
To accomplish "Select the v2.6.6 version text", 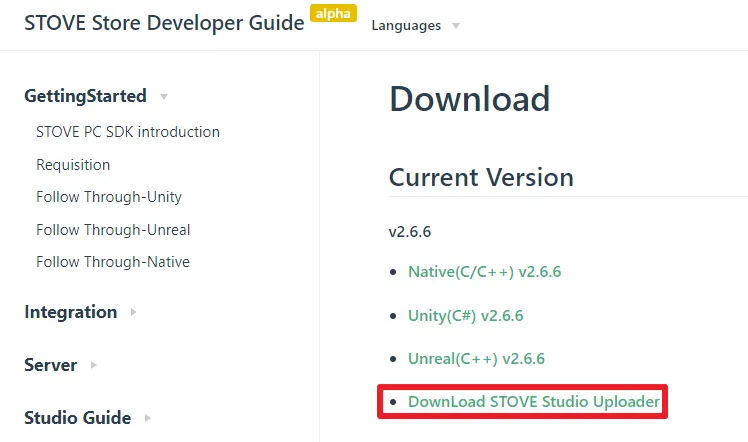I will pyautogui.click(x=410, y=232).
